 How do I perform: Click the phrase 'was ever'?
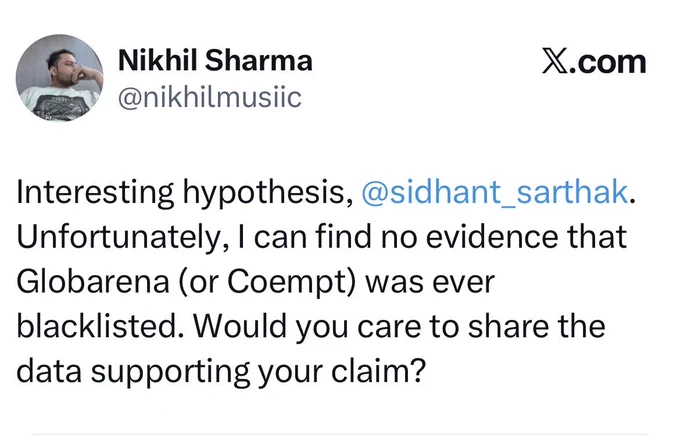[429, 283]
